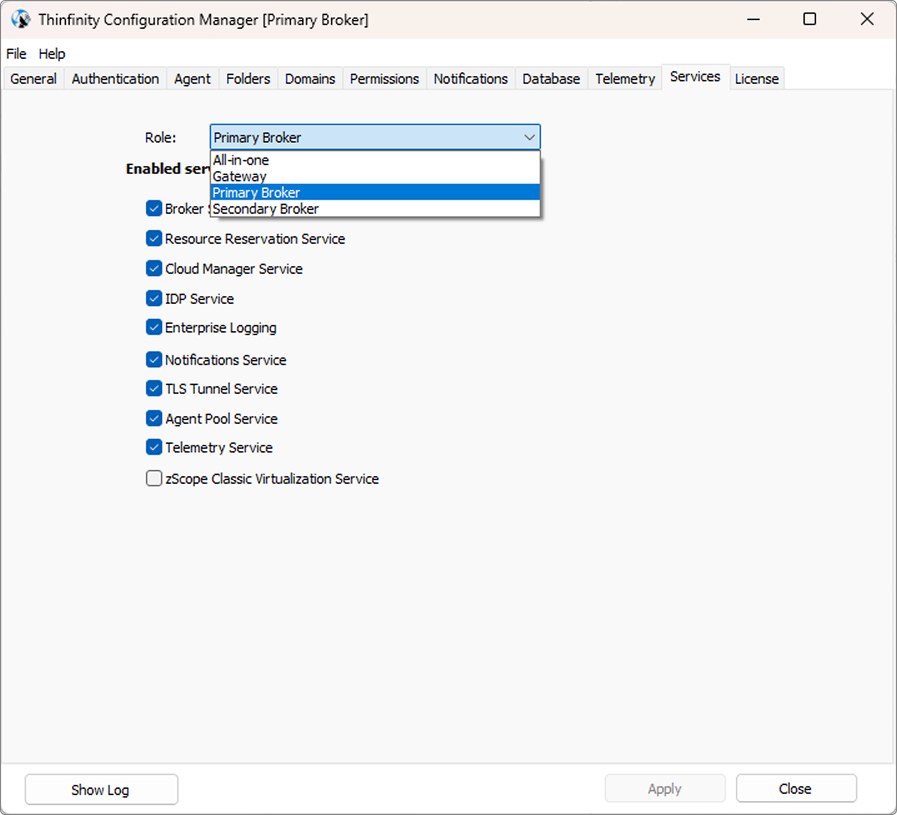Go to the License tab
This screenshot has height=815, width=897.
(756, 79)
